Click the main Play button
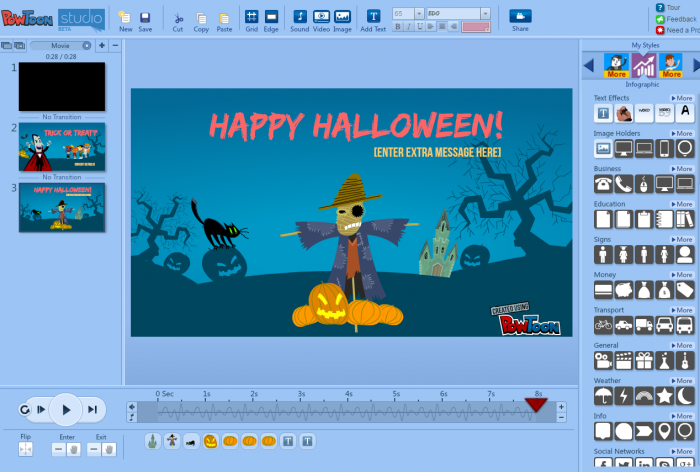This screenshot has width=700, height=472. click(x=66, y=409)
